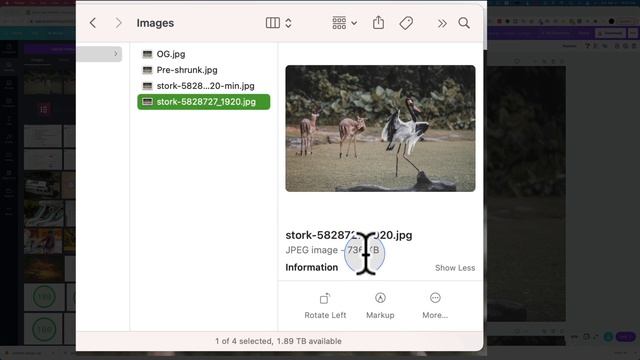Open Finder search magnifier
Image resolution: width=640 pixels, height=360 pixels.
464,23
